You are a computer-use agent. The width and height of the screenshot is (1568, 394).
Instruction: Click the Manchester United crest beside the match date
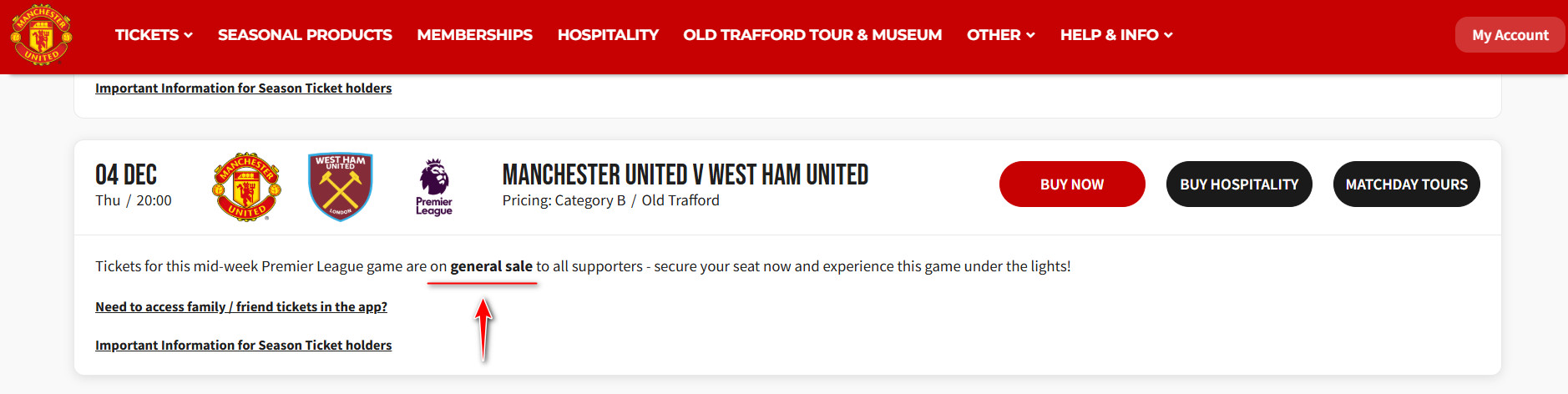coord(246,187)
